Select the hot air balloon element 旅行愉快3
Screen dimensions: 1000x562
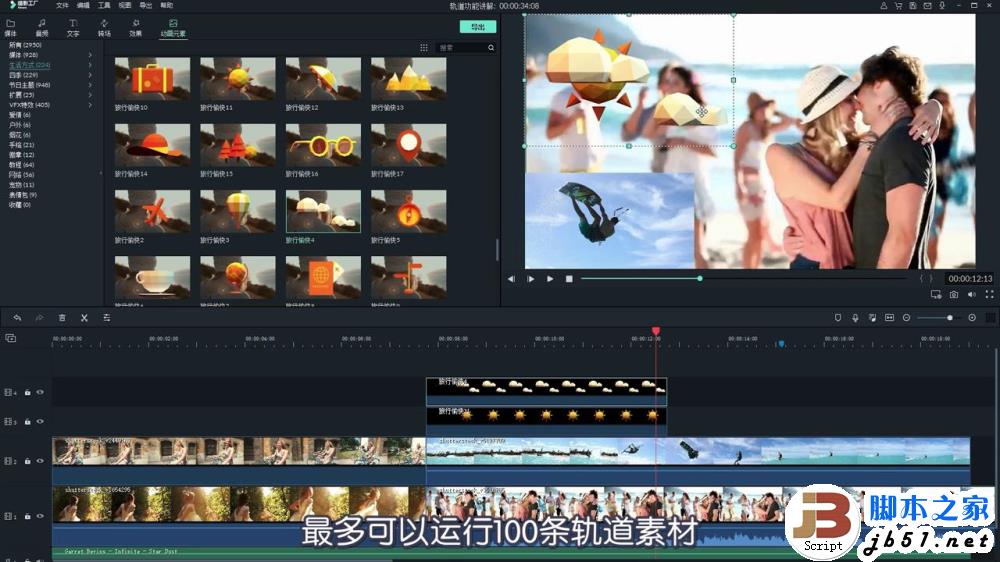[238, 211]
